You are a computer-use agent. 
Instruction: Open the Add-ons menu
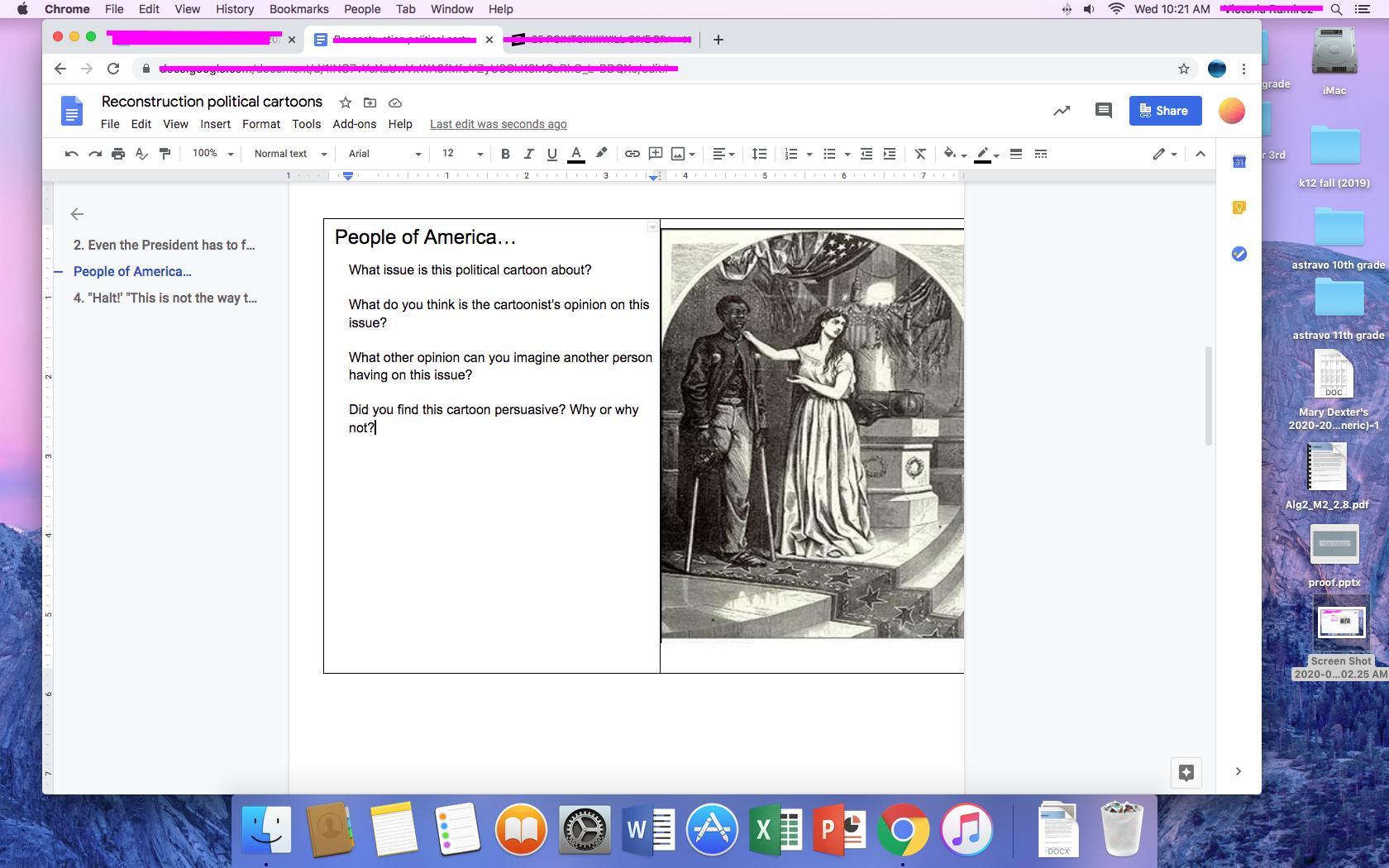pyautogui.click(x=354, y=124)
